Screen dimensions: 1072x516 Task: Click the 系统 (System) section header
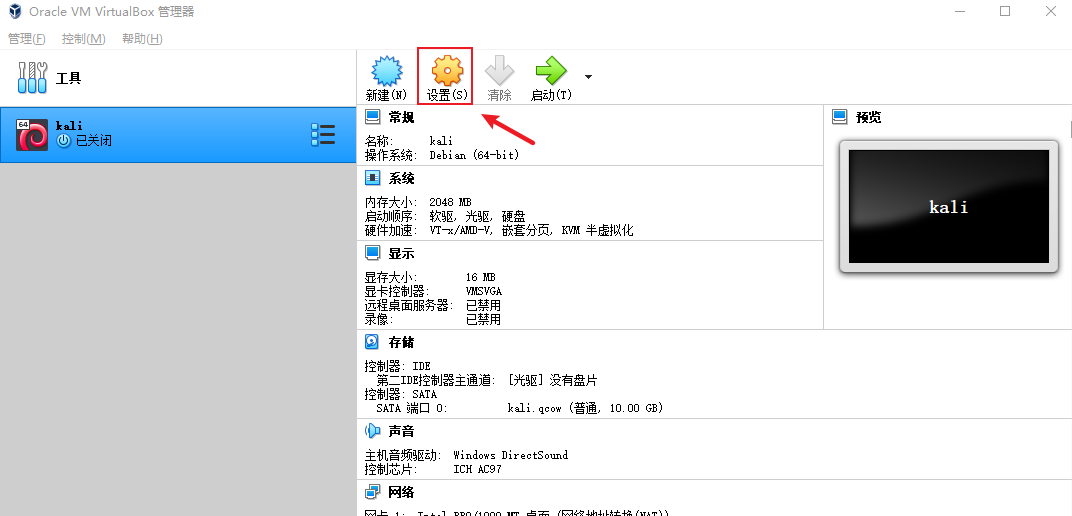(x=401, y=178)
